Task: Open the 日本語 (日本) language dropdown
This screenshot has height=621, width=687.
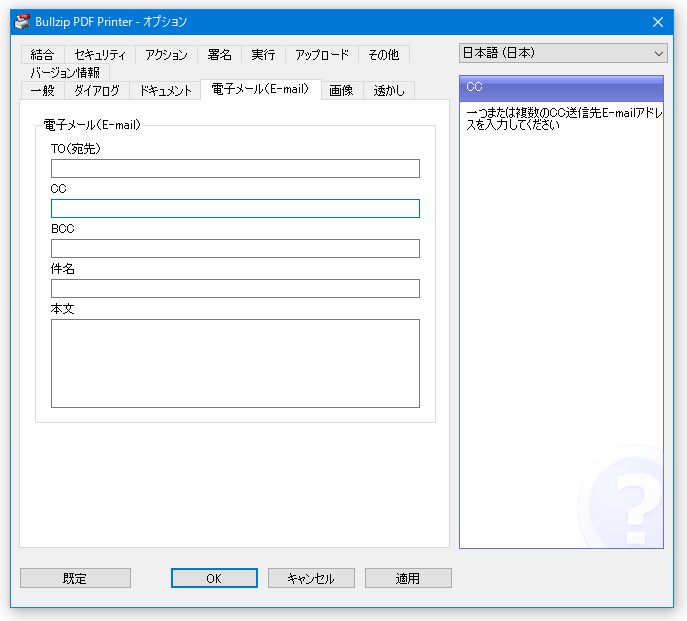Action: [563, 53]
